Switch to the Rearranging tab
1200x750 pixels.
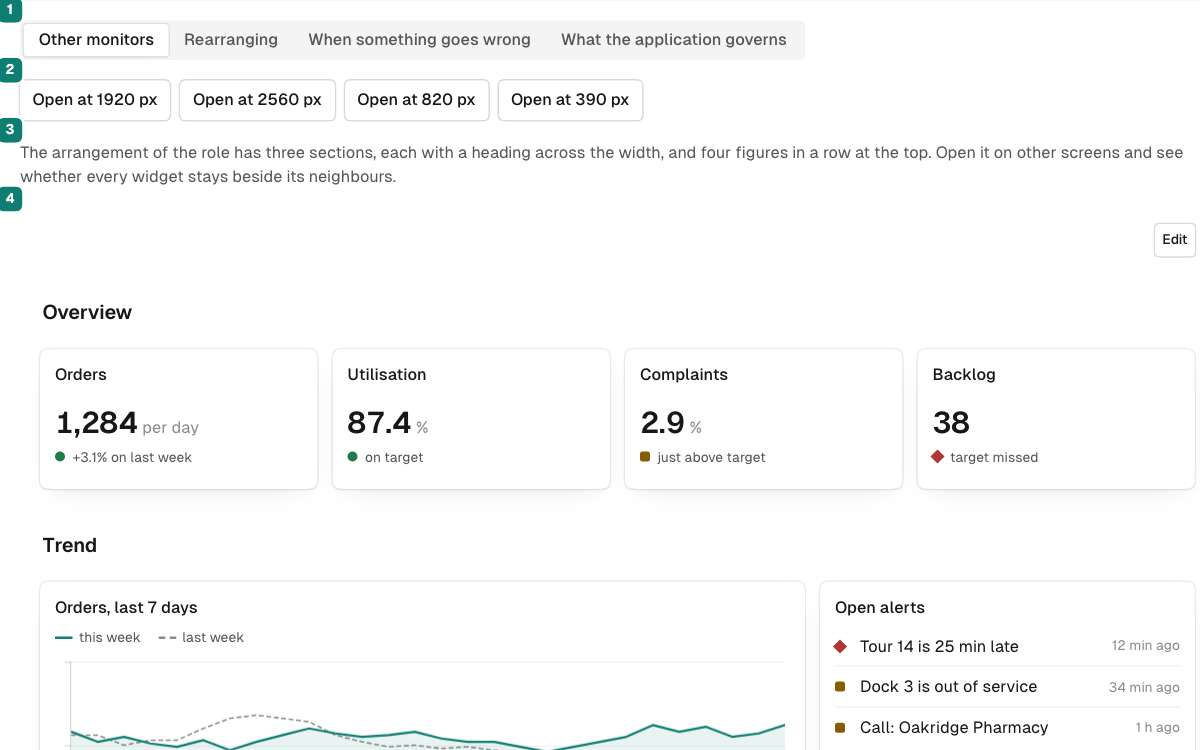pyautogui.click(x=231, y=40)
